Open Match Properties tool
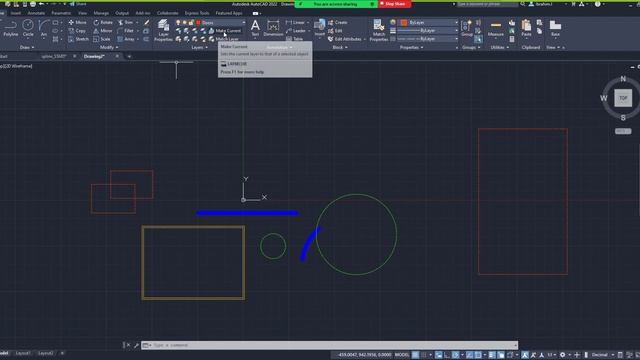This screenshot has width=640, height=360. 378,31
